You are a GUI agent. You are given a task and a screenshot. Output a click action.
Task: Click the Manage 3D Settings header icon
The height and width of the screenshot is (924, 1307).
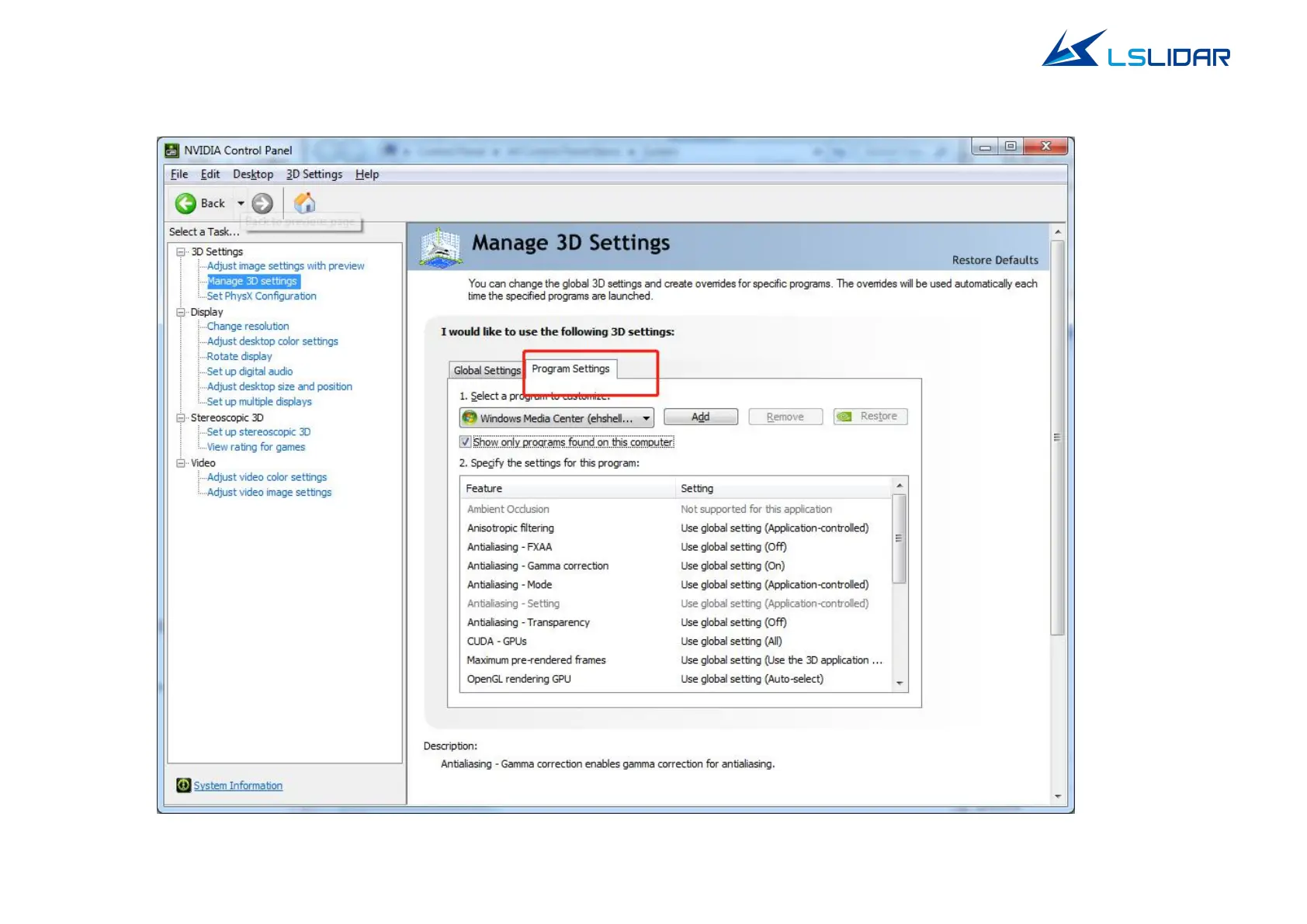[441, 247]
